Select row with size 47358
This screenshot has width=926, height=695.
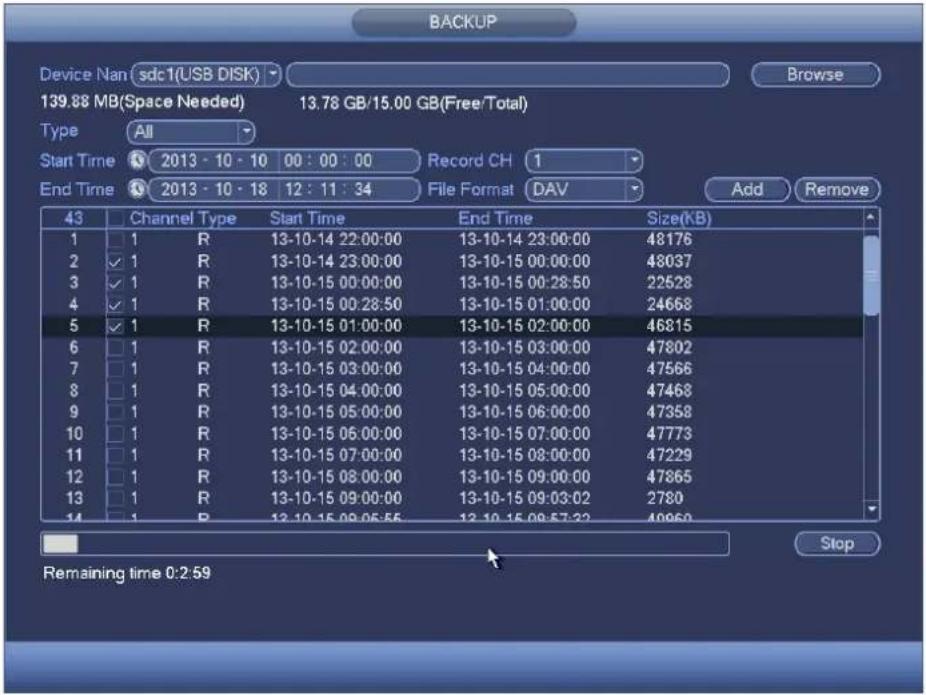pyautogui.click(x=452, y=412)
